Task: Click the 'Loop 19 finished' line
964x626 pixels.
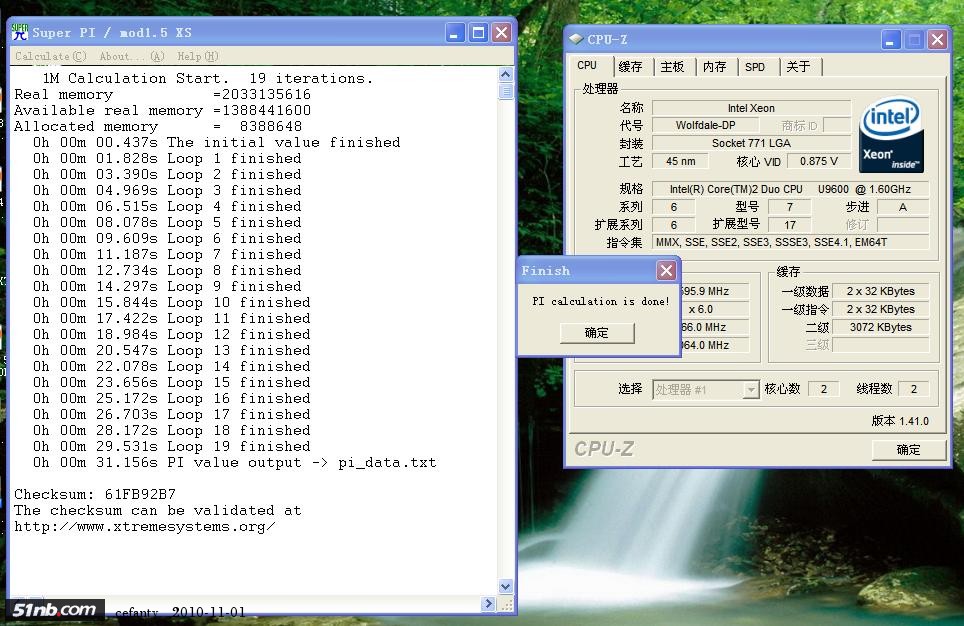Action: pyautogui.click(x=172, y=446)
